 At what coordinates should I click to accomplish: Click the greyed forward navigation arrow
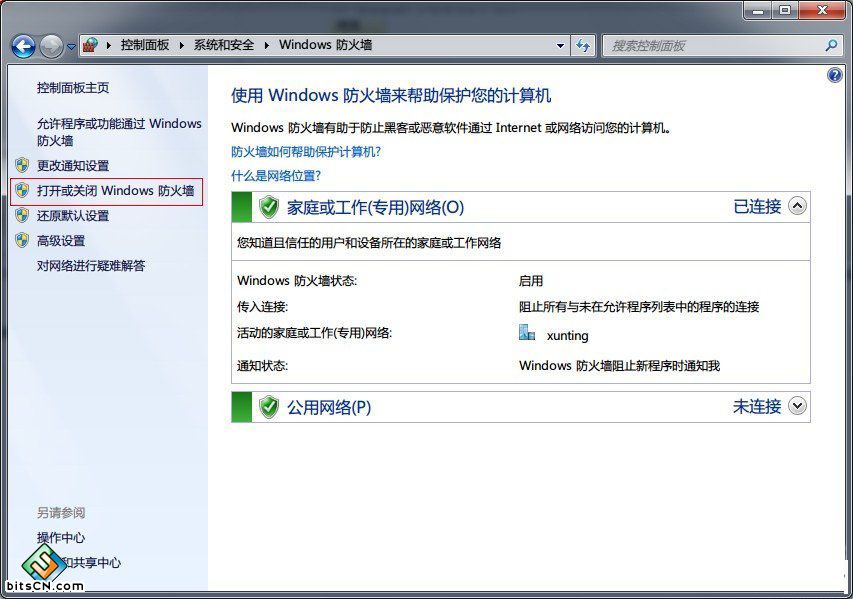click(x=52, y=46)
